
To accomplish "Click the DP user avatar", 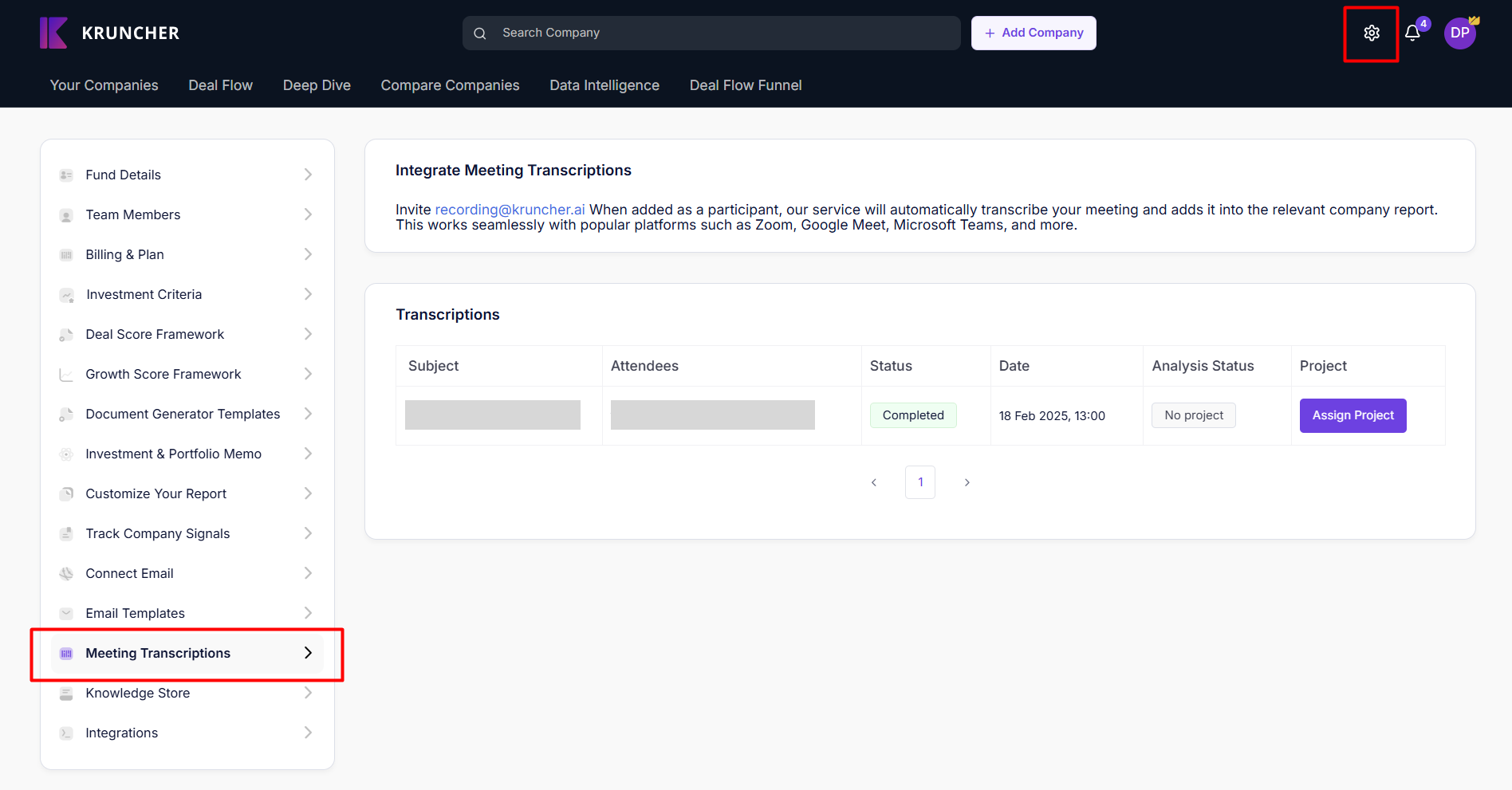I will pos(1459,33).
